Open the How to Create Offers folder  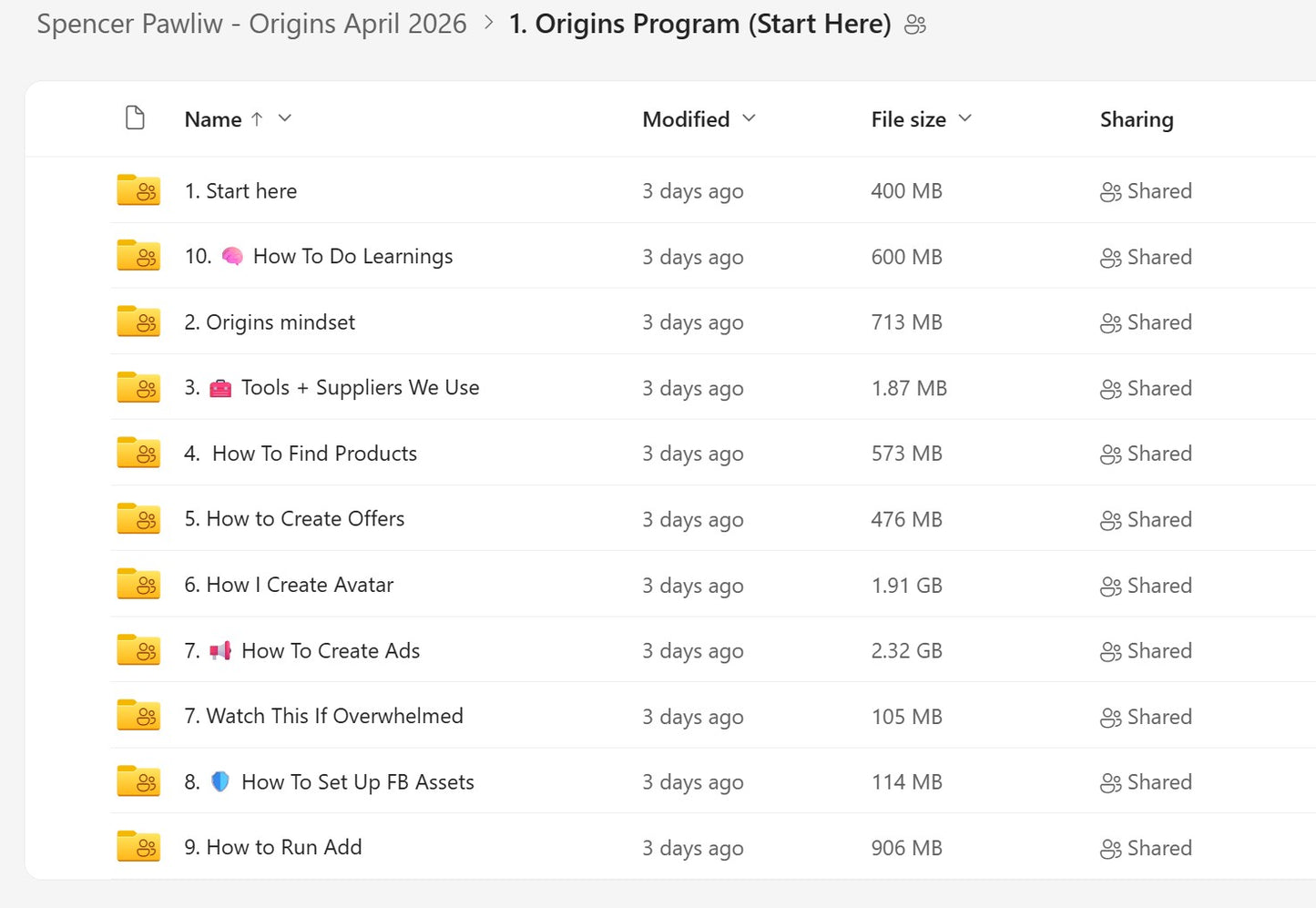point(294,519)
